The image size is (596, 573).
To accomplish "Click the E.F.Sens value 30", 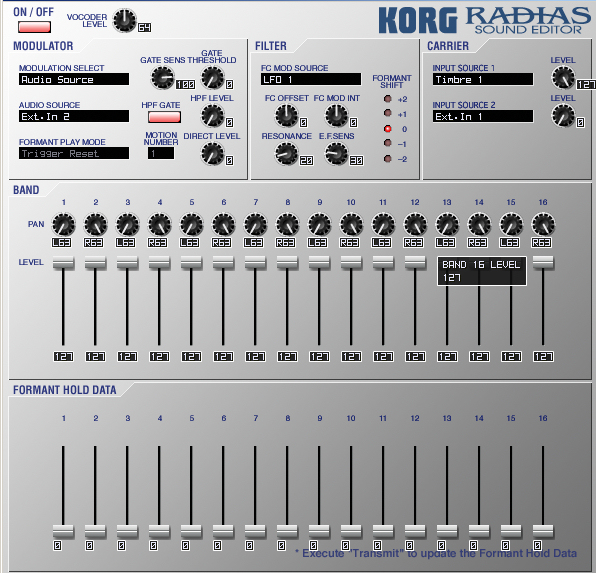I will pyautogui.click(x=356, y=160).
